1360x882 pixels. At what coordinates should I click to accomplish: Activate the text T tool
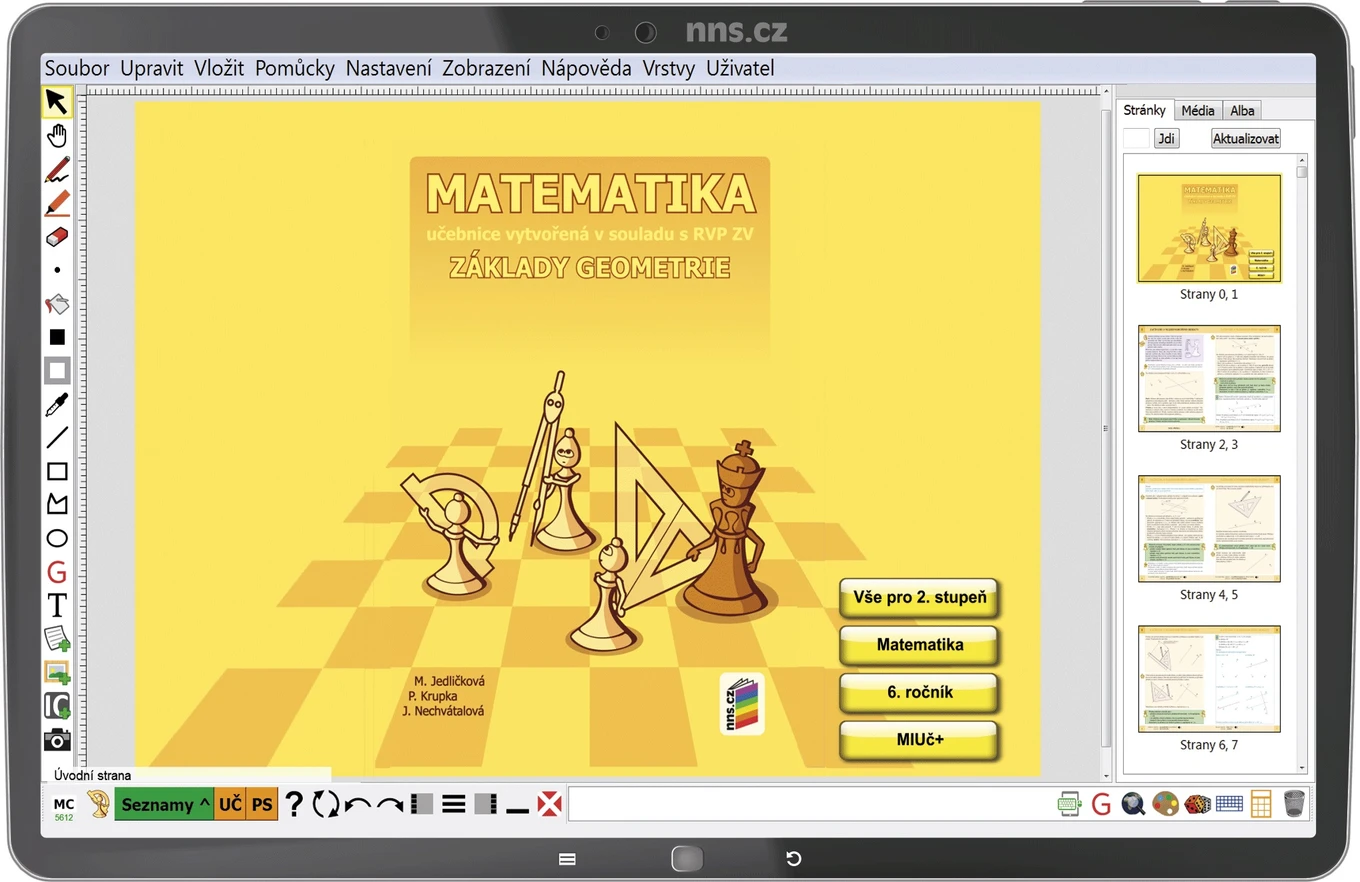pyautogui.click(x=57, y=605)
